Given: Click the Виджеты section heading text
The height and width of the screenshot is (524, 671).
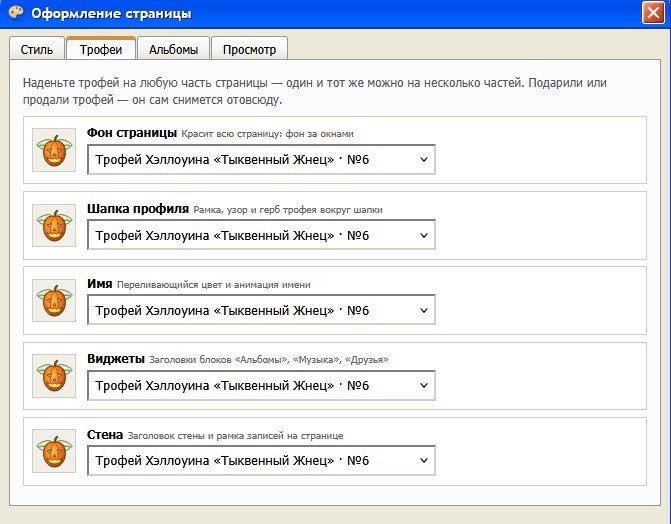Looking at the screenshot, I should 116,359.
